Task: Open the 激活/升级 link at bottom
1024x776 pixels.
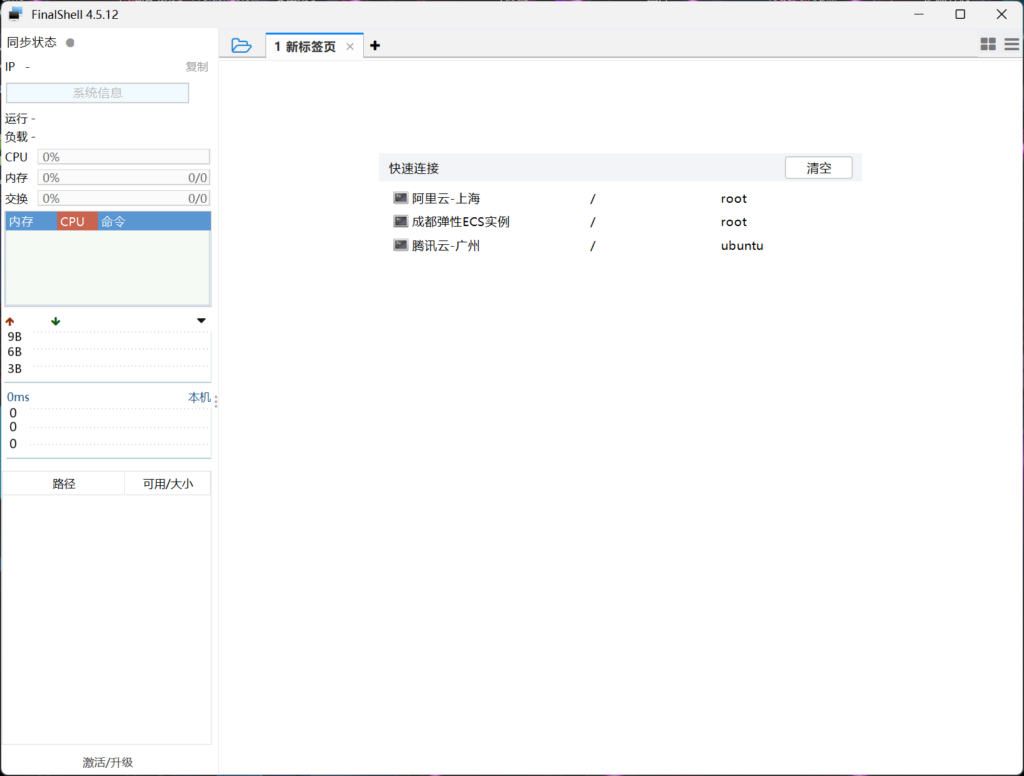Action: click(x=108, y=761)
